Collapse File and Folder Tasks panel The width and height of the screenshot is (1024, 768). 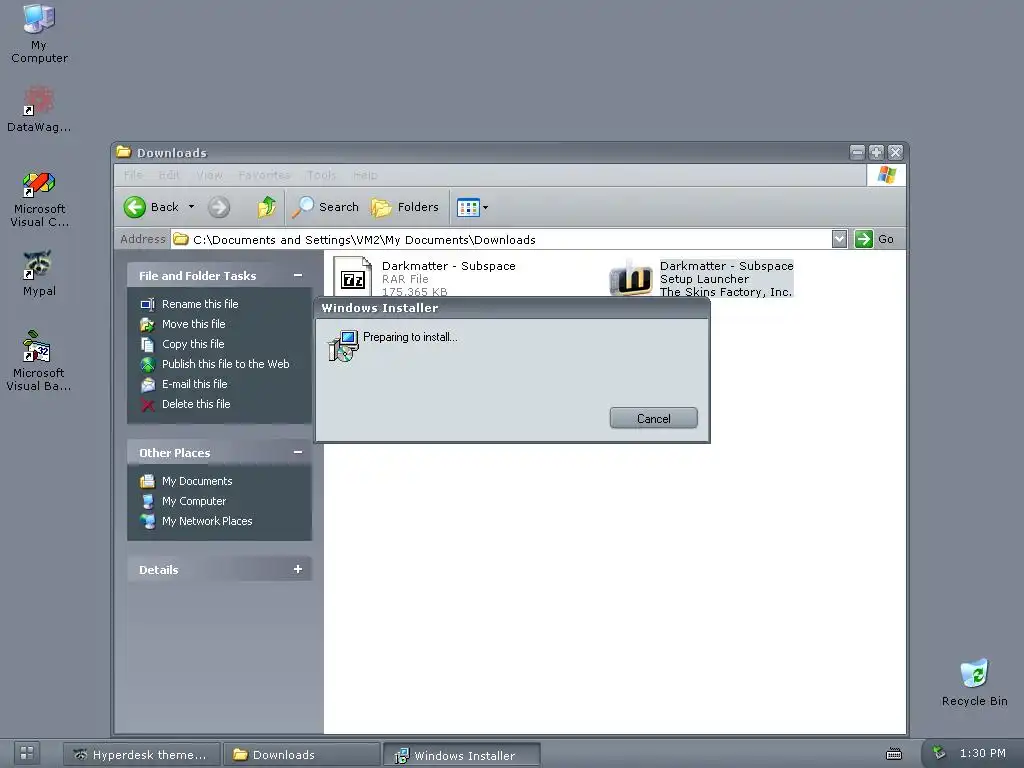[x=298, y=276]
